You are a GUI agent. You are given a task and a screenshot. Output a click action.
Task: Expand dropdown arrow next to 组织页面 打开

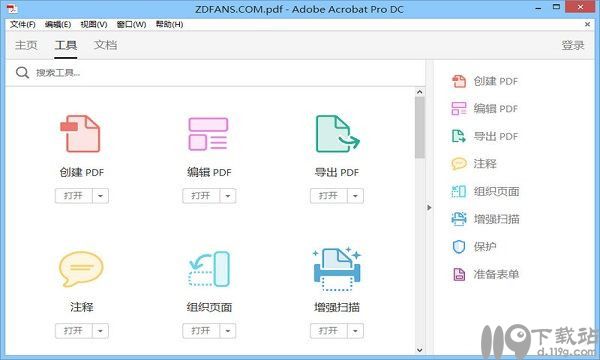point(228,331)
